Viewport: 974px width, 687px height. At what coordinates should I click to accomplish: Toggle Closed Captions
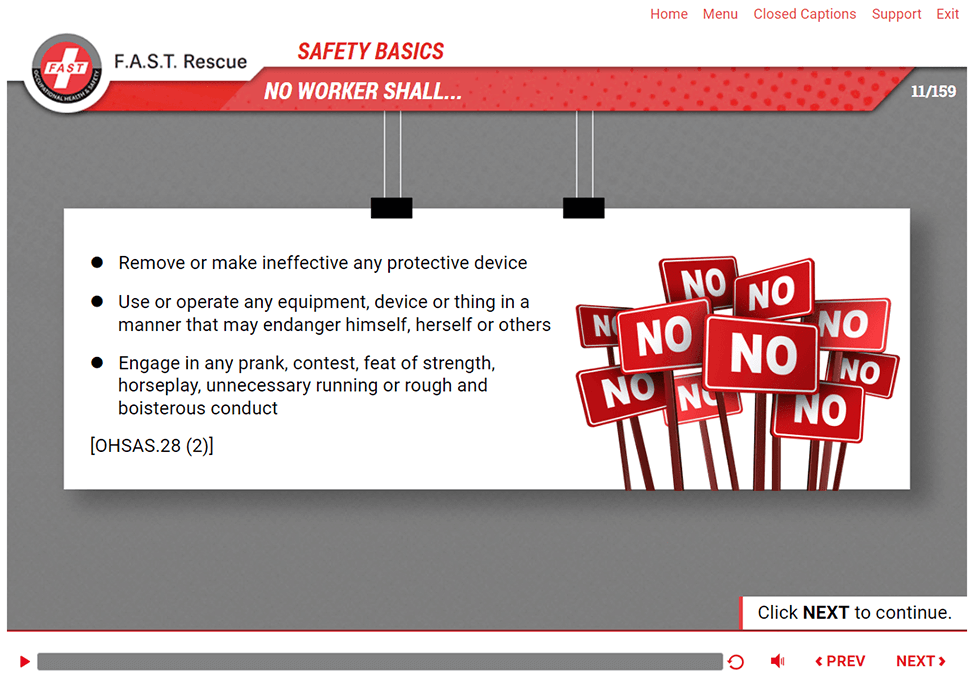click(804, 14)
